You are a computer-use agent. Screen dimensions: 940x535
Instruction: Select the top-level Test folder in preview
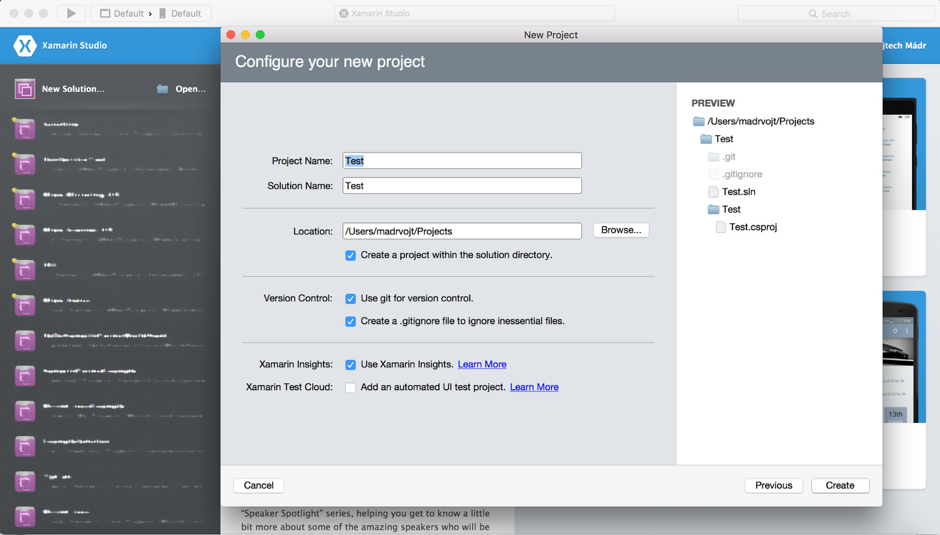coord(724,139)
